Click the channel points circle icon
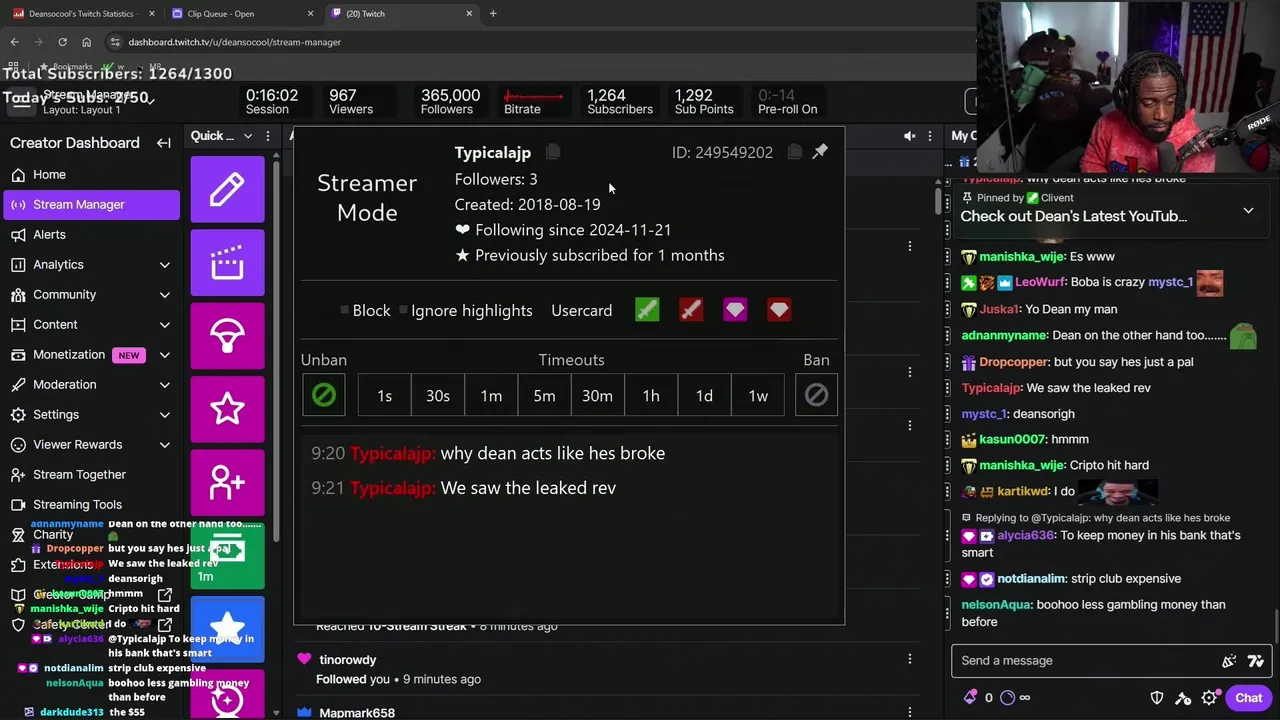 pos(1008,698)
